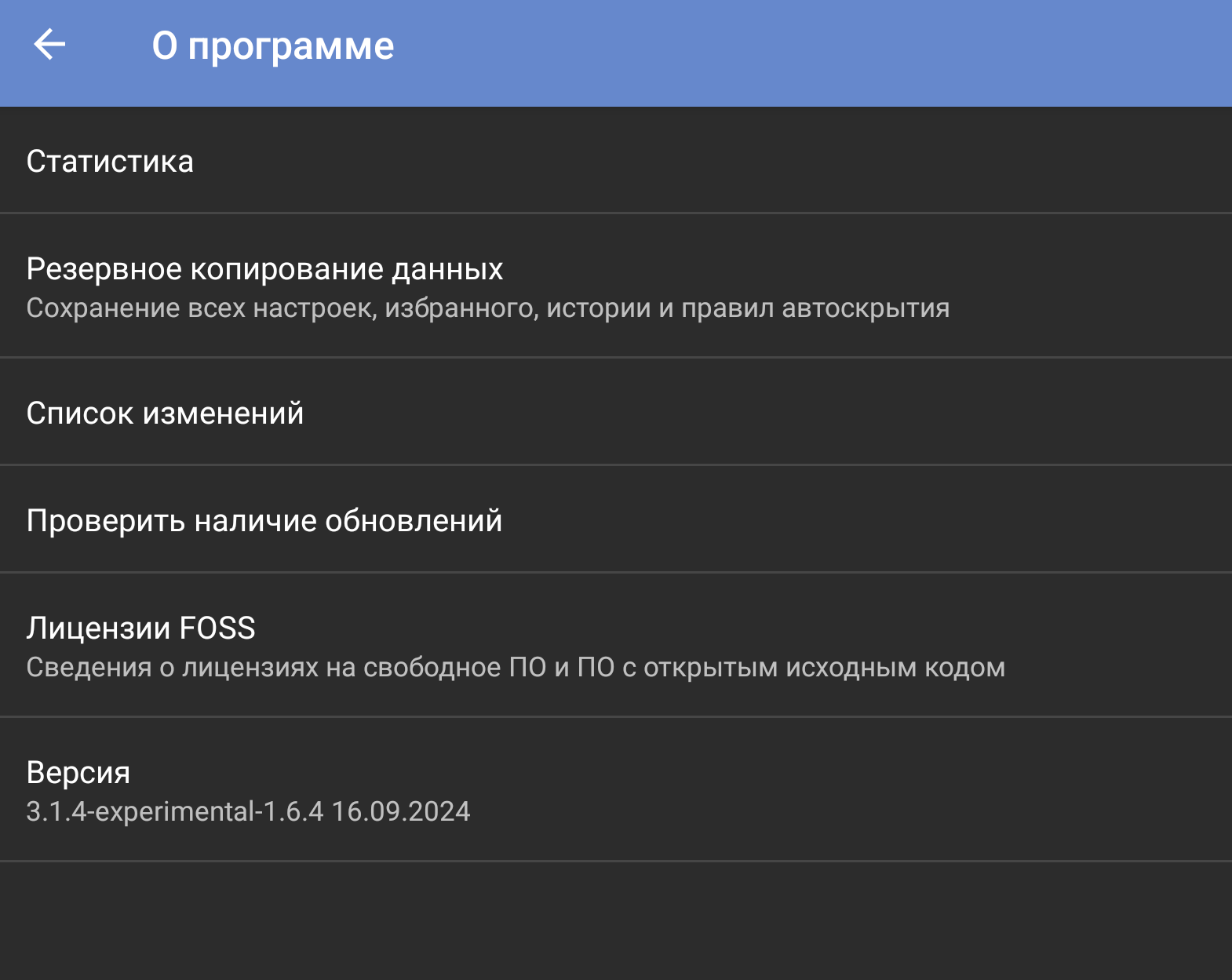The height and width of the screenshot is (980, 1232).
Task: Select the Версия entry
Action: pos(616,789)
